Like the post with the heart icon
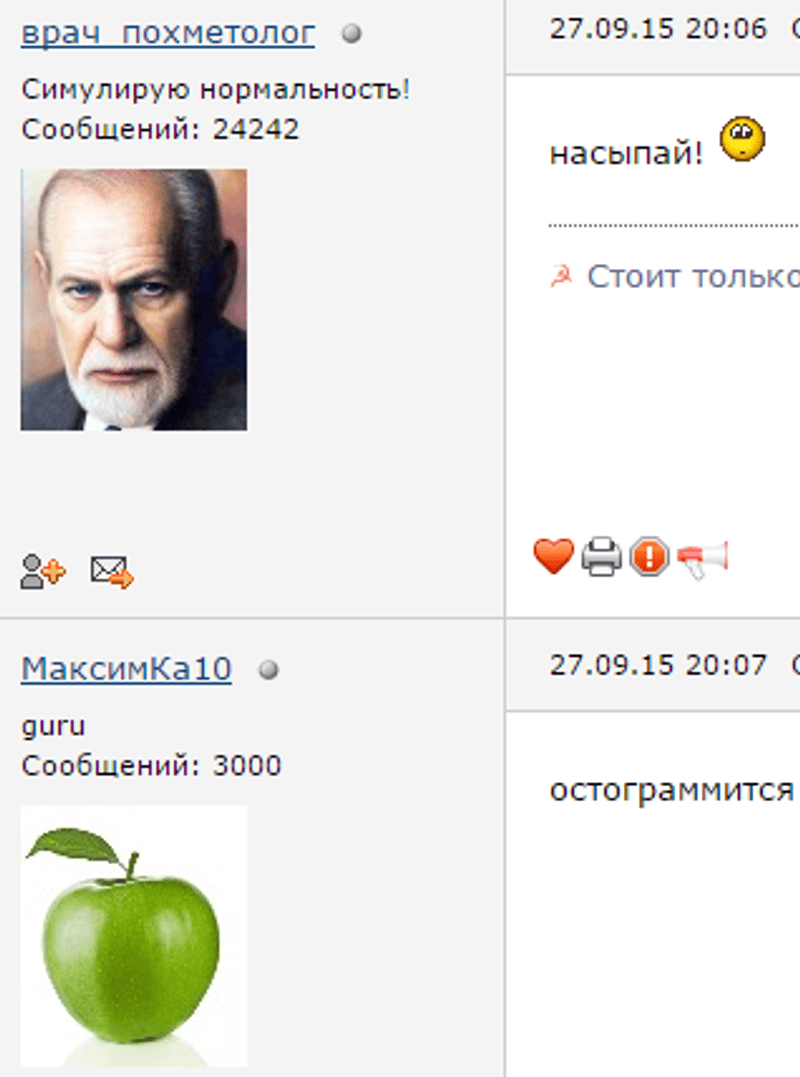 [x=553, y=556]
